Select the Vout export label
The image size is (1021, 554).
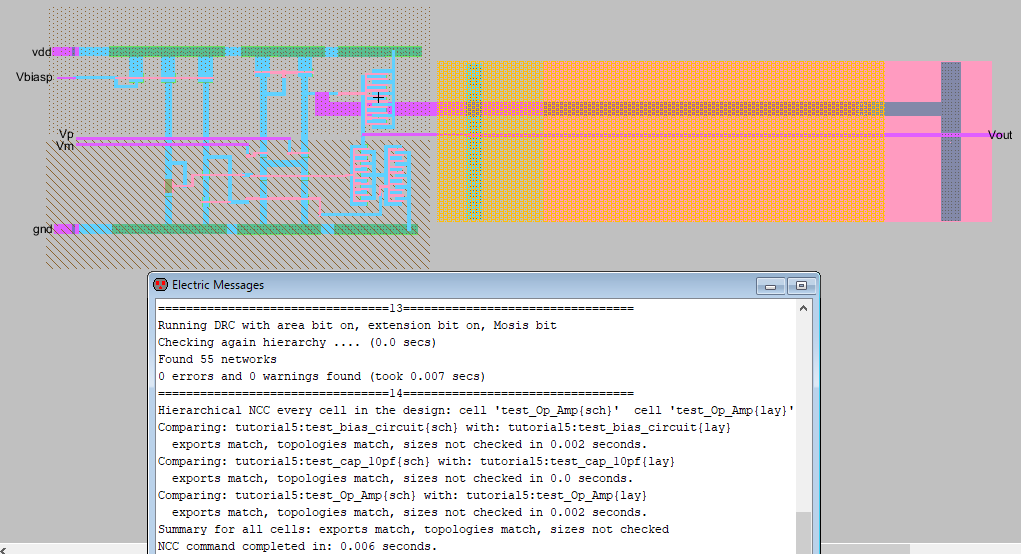click(1000, 135)
